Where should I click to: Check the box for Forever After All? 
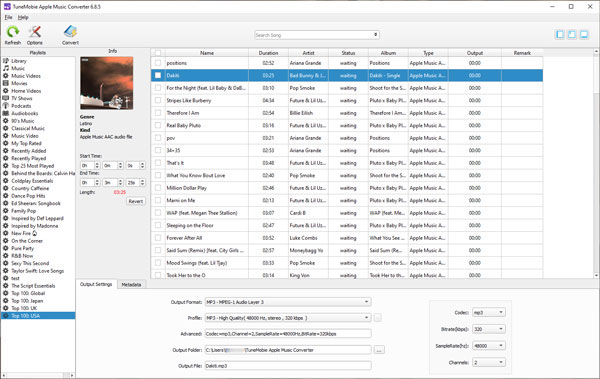tap(158, 238)
